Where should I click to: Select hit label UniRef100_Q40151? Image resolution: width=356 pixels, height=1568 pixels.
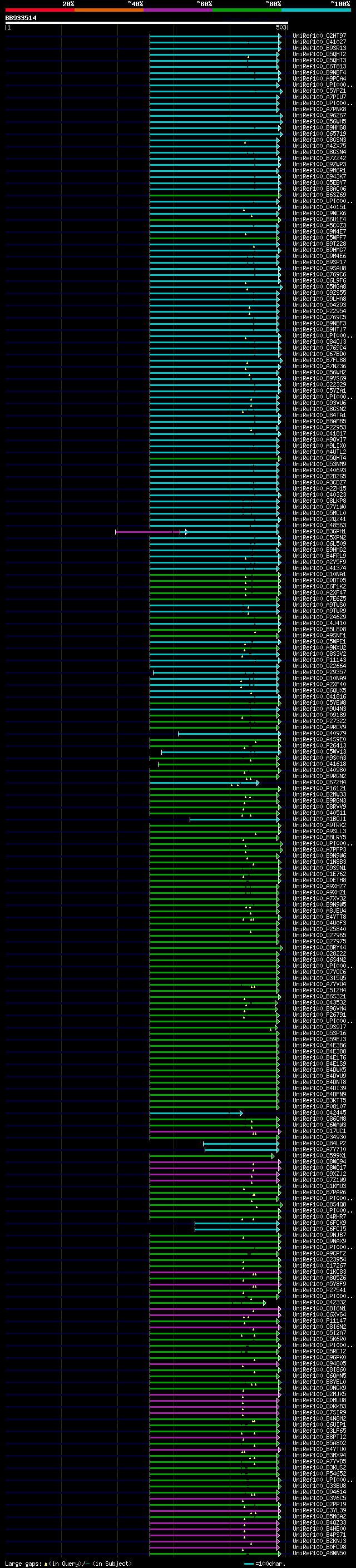coord(319,207)
